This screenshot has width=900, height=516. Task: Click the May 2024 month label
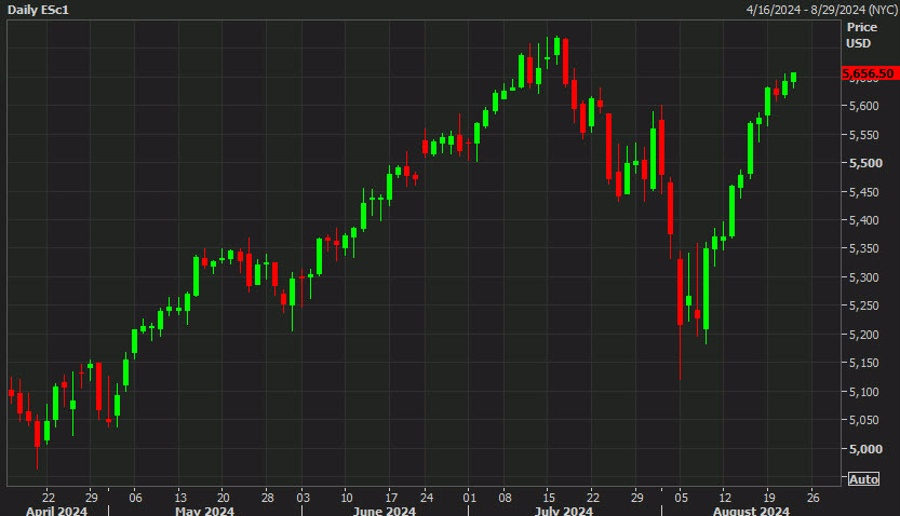pos(204,510)
